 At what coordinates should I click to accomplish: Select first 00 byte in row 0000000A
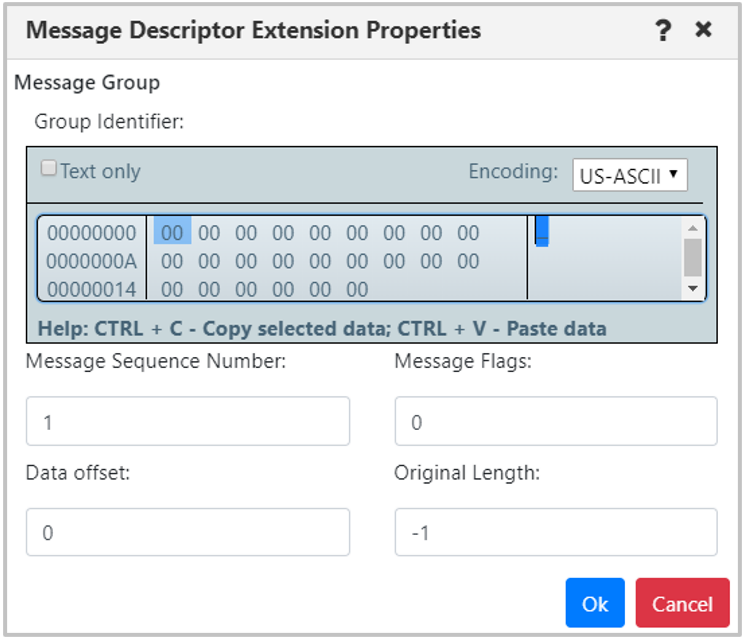[172, 261]
